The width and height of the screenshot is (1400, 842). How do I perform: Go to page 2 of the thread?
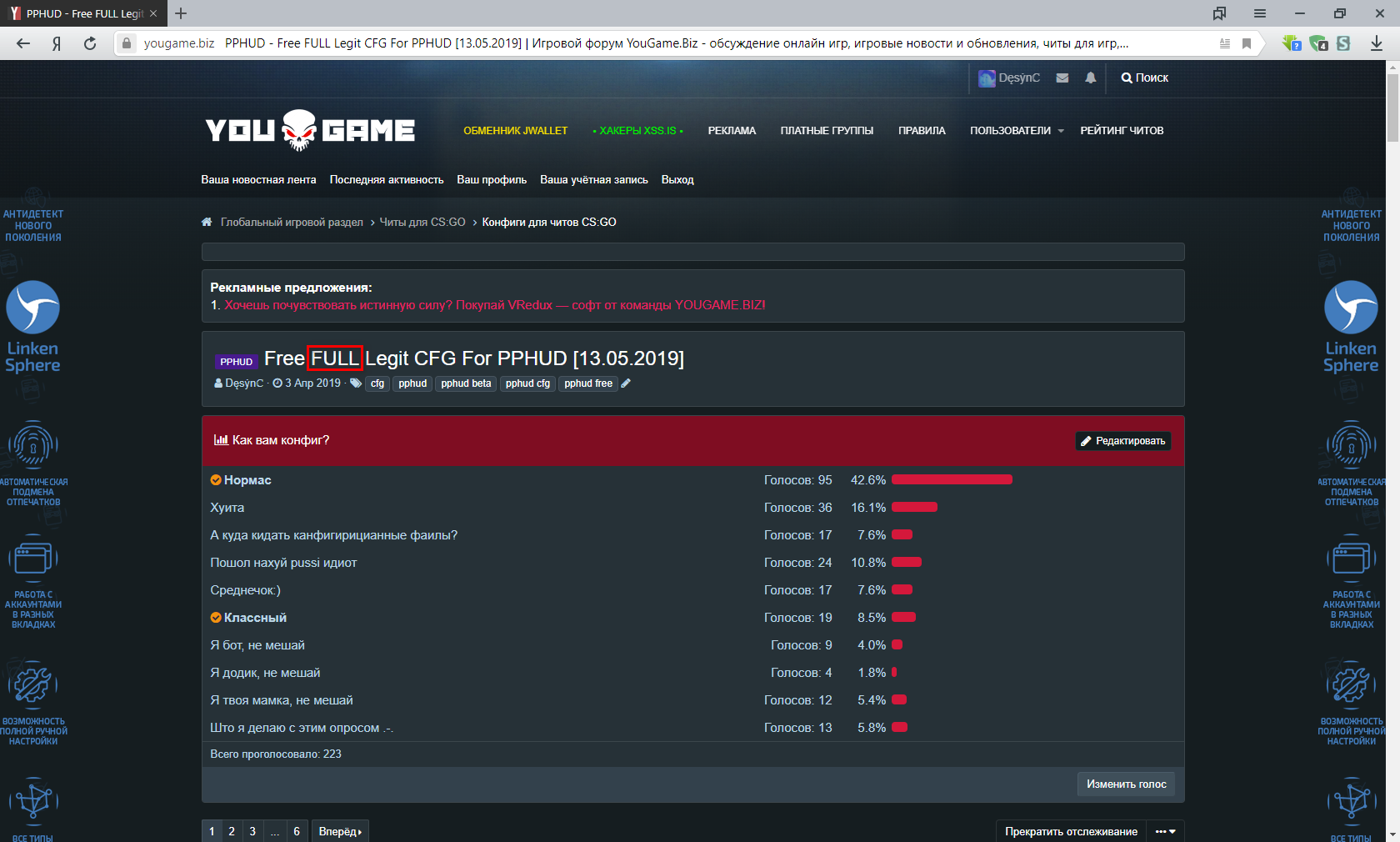(232, 831)
